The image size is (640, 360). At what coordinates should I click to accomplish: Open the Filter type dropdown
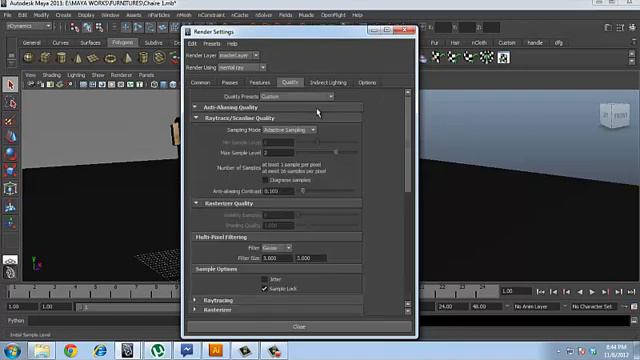pos(277,248)
